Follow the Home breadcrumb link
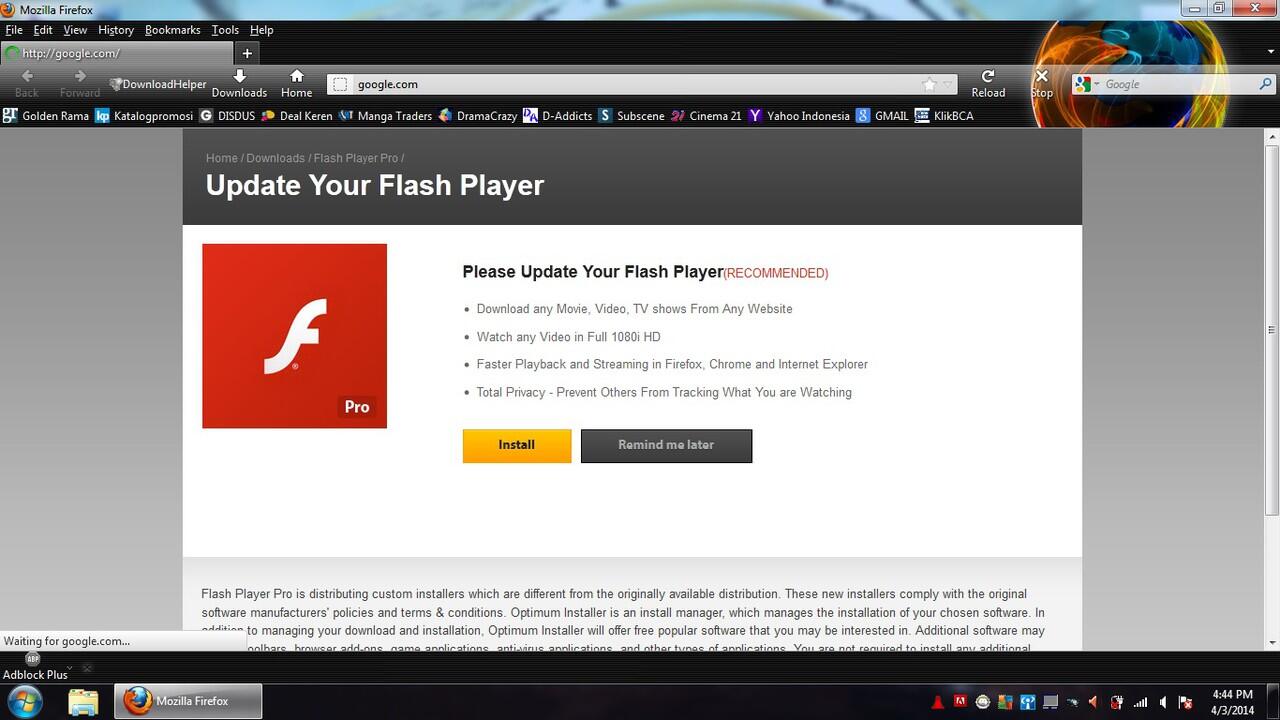The width and height of the screenshot is (1280, 720). pyautogui.click(x=222, y=158)
